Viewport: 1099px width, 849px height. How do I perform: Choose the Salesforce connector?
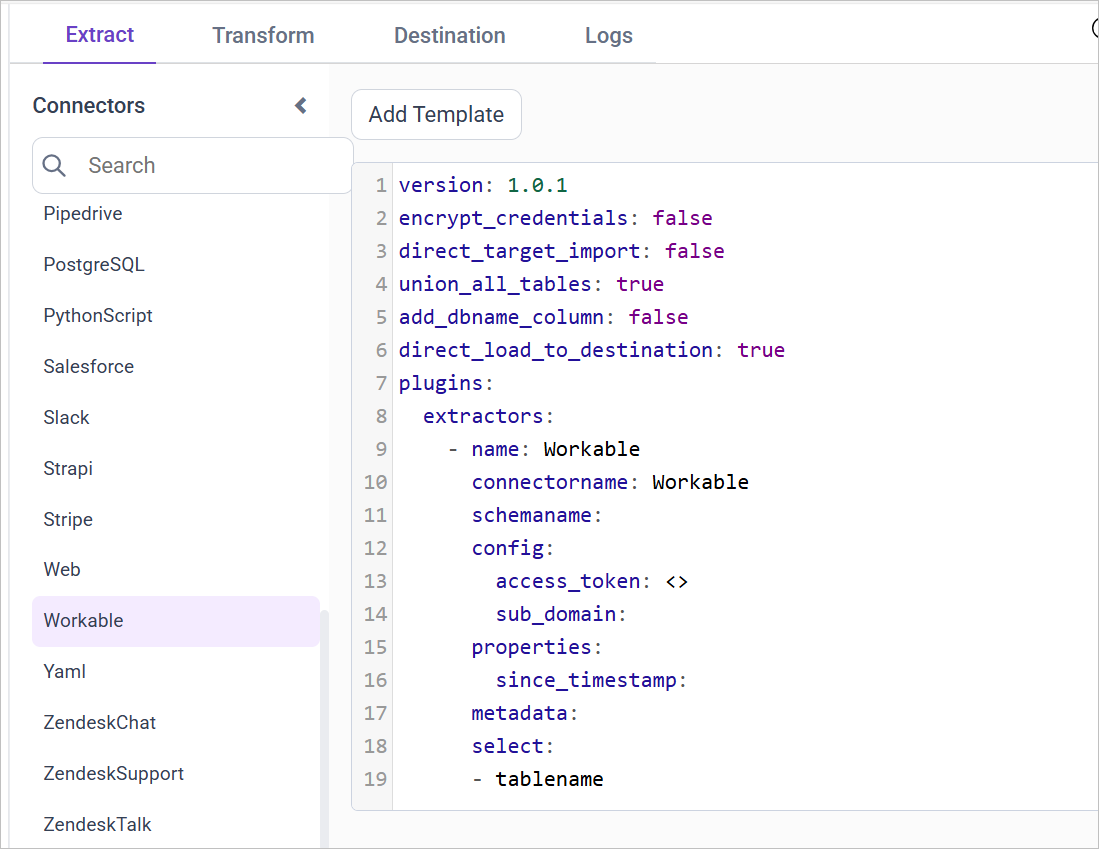click(x=88, y=366)
